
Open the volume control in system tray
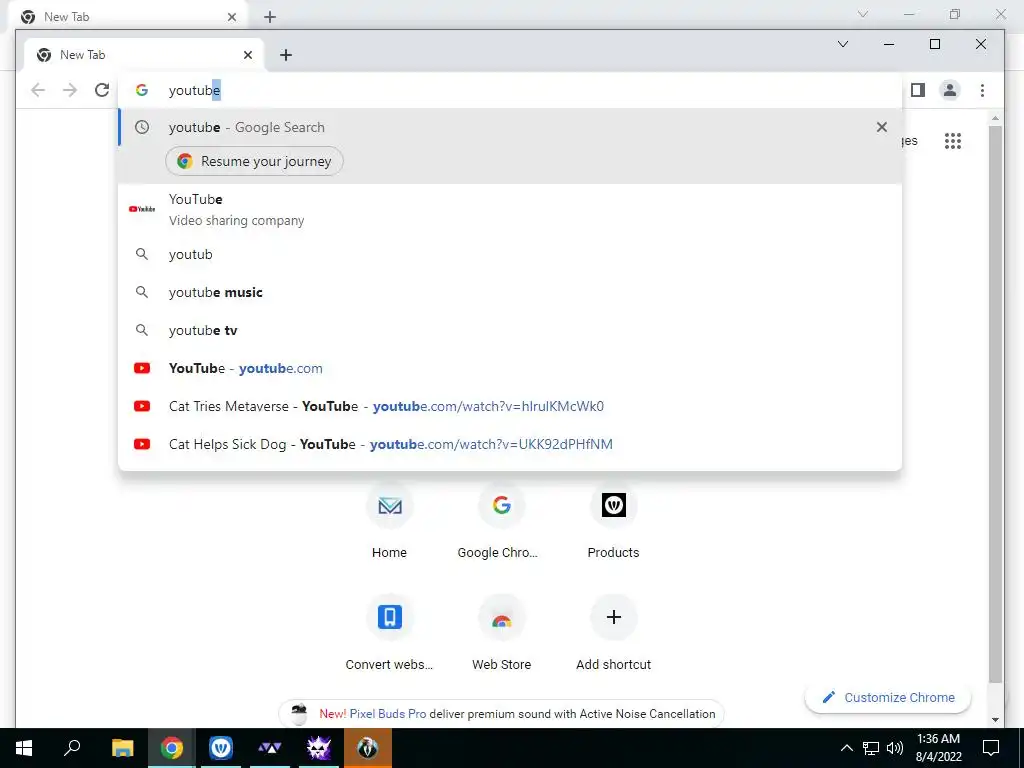point(895,748)
